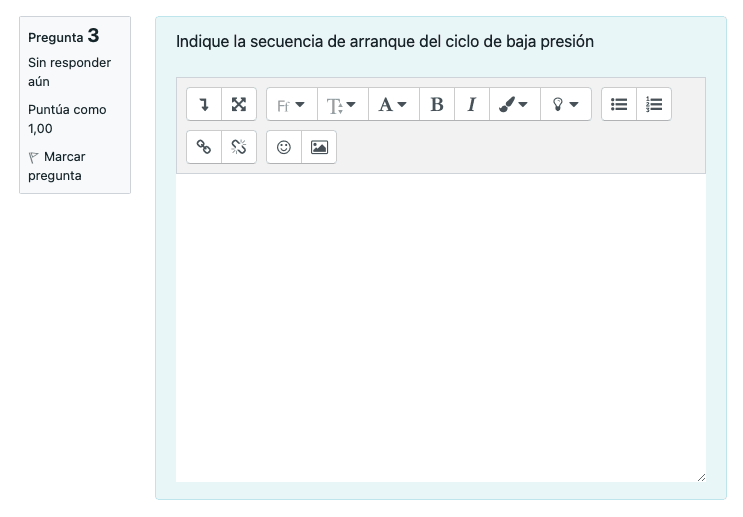Switch editor to fullscreen mode

click(239, 104)
